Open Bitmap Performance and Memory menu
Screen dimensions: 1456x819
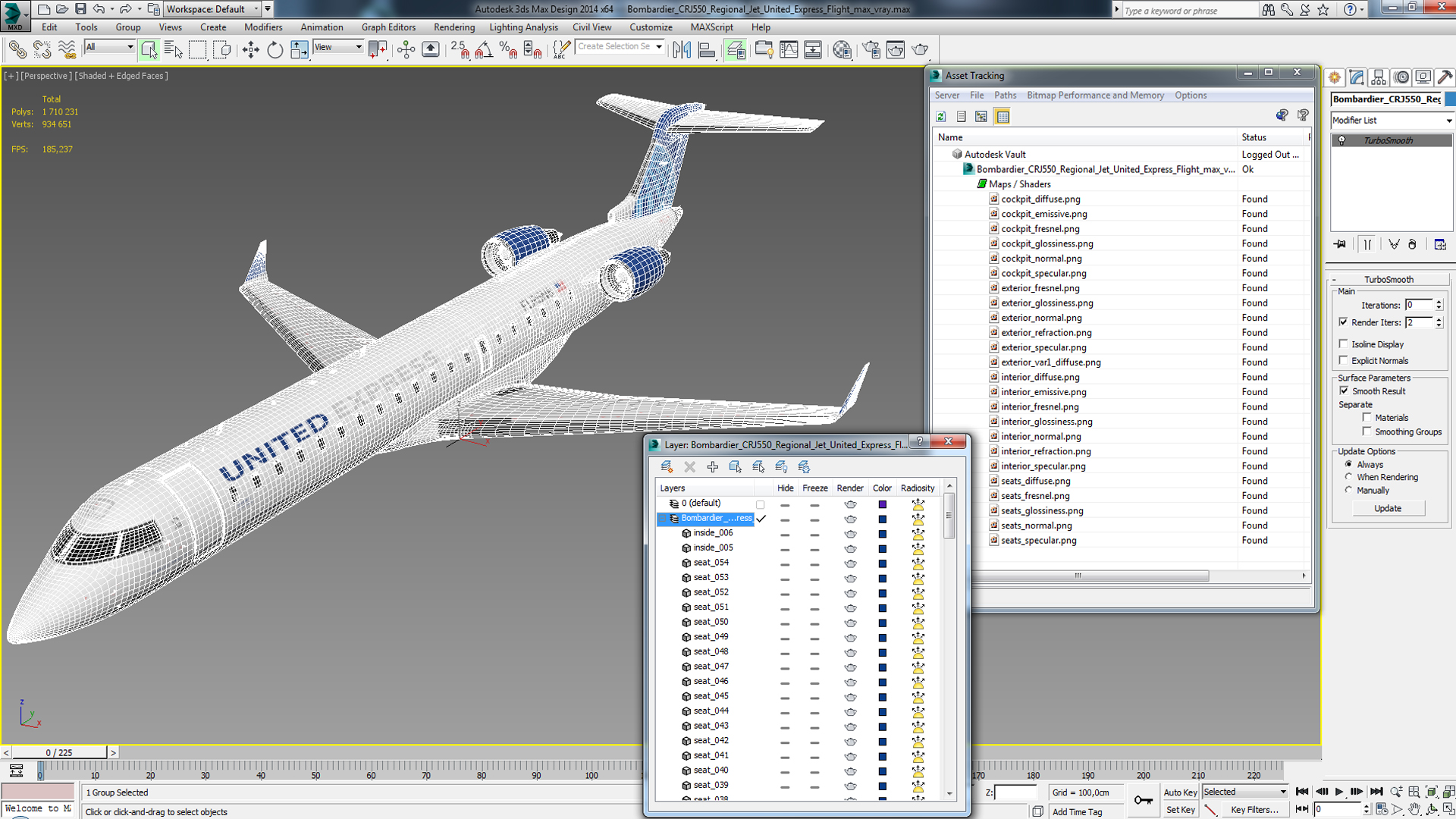(1095, 96)
